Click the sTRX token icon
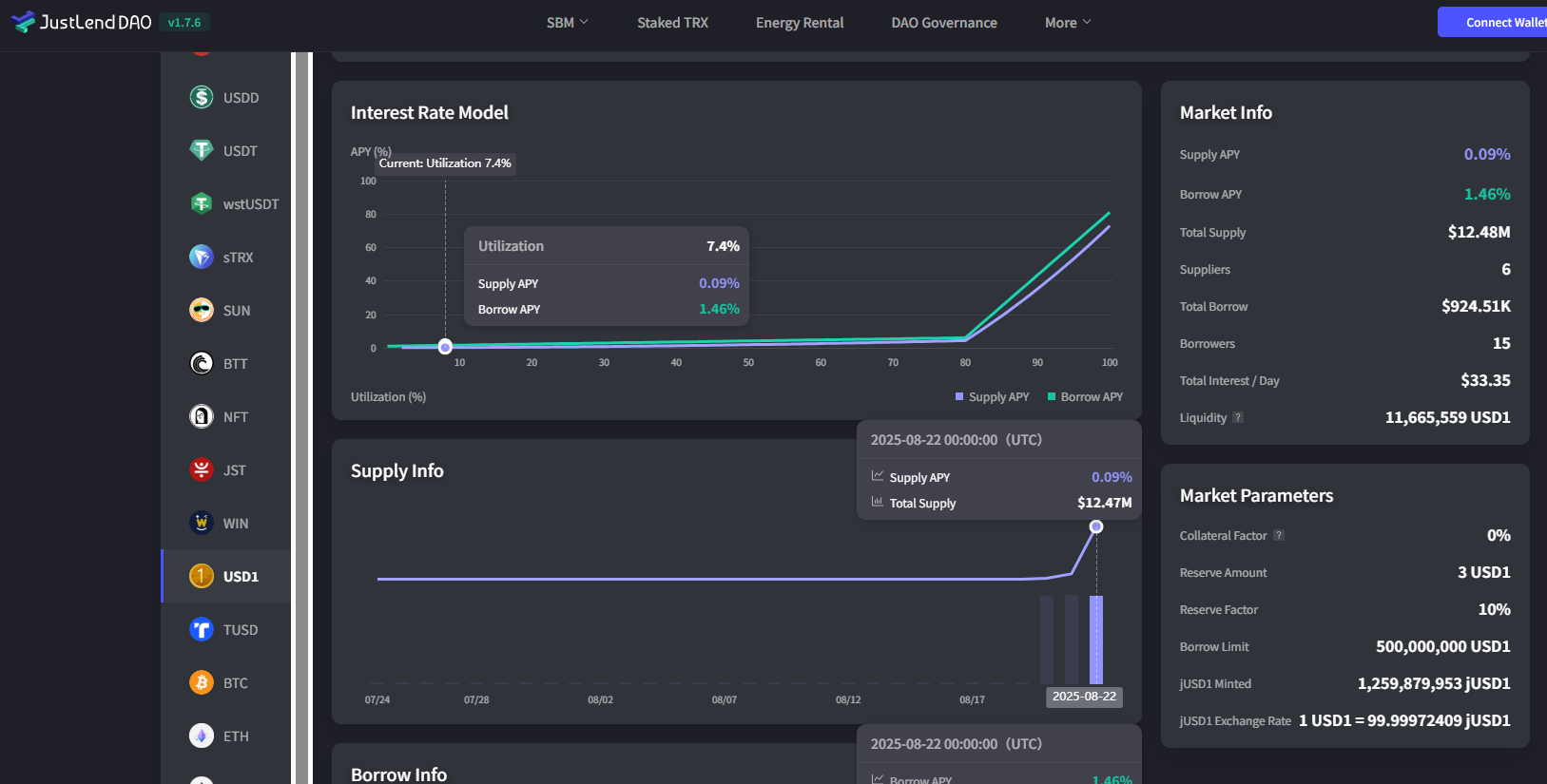This screenshot has width=1547, height=784. pos(202,257)
